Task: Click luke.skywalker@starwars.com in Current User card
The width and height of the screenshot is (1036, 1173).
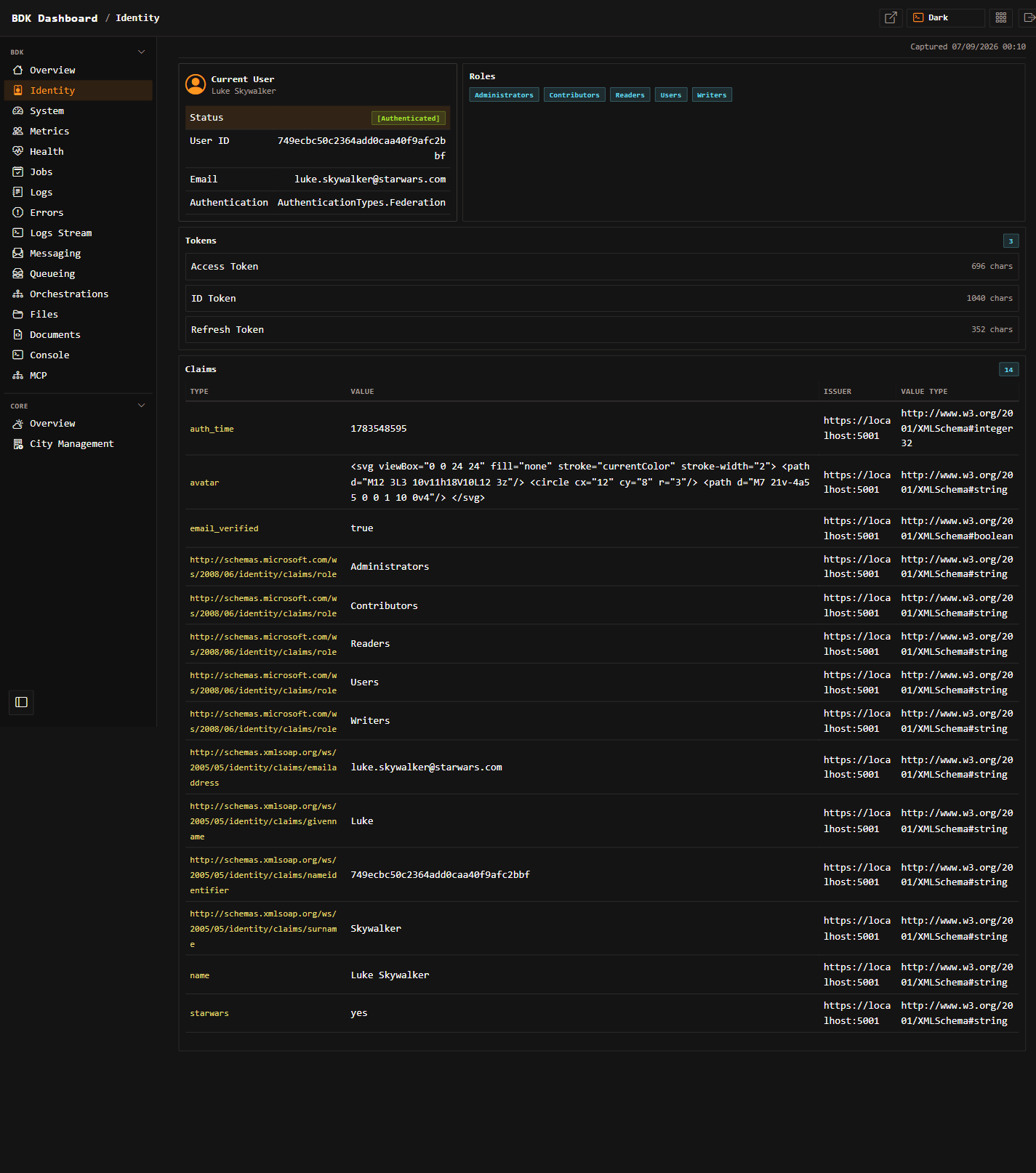Action: tap(370, 180)
